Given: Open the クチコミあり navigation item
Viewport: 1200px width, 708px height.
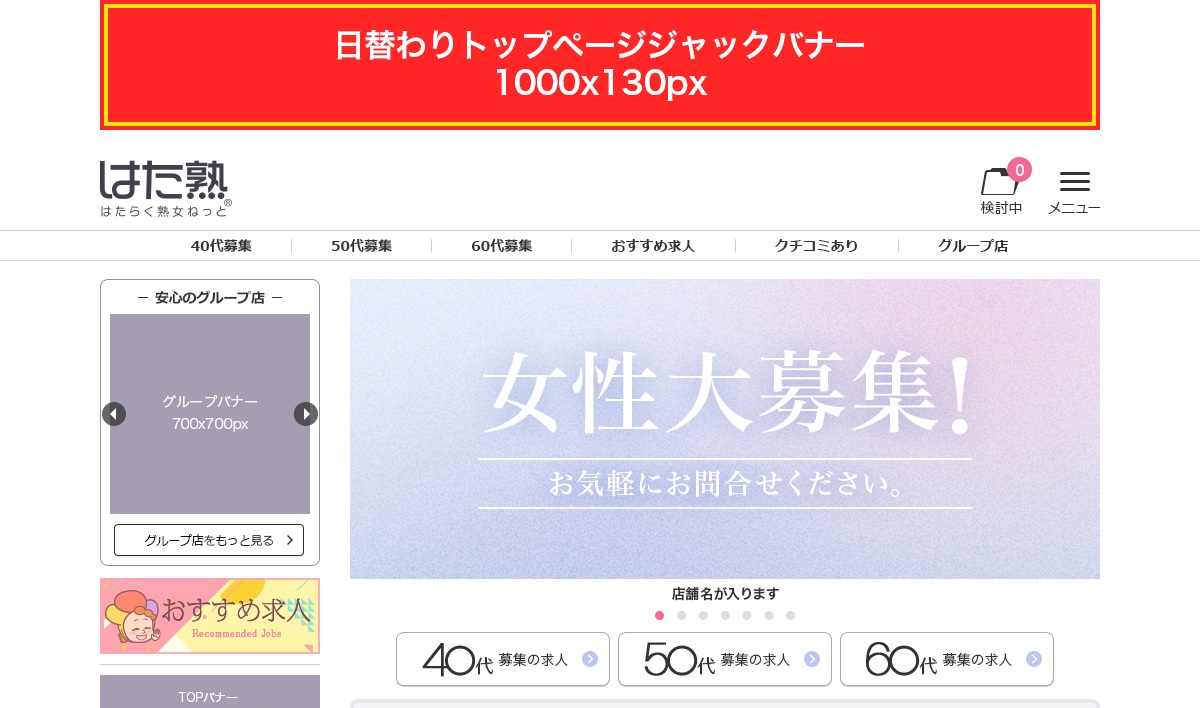Looking at the screenshot, I should click(x=817, y=245).
